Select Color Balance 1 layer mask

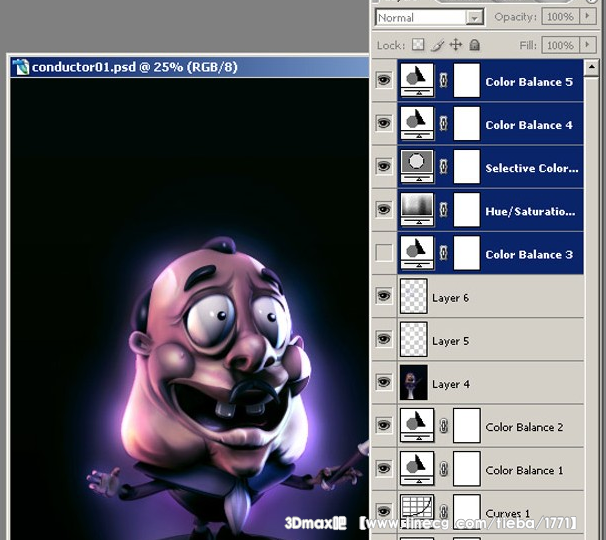[x=467, y=469]
